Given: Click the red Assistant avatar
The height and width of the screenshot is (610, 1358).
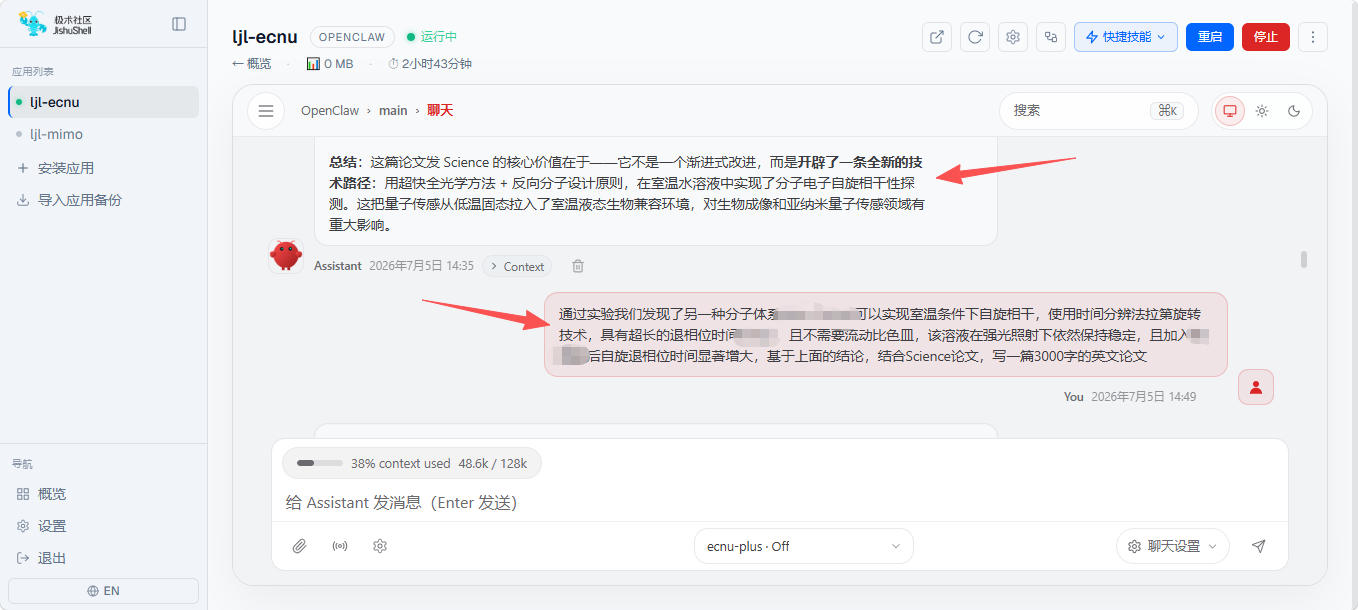Looking at the screenshot, I should click(286, 256).
